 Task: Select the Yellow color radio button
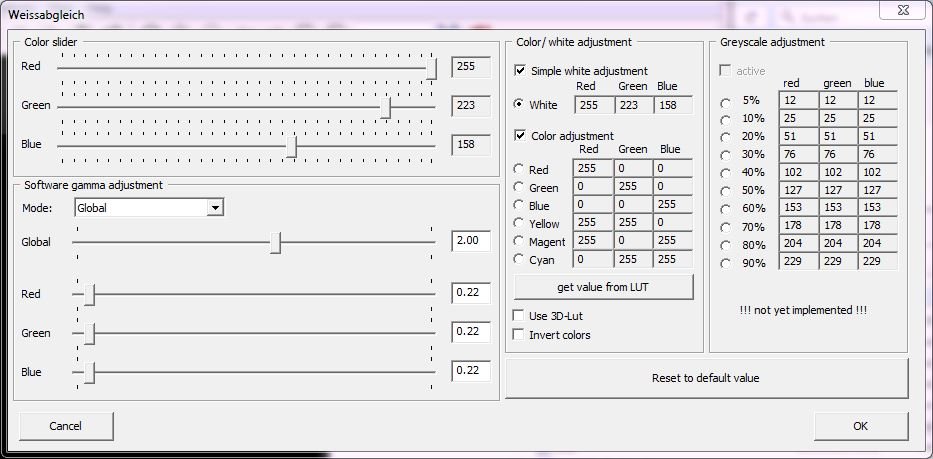coord(518,223)
